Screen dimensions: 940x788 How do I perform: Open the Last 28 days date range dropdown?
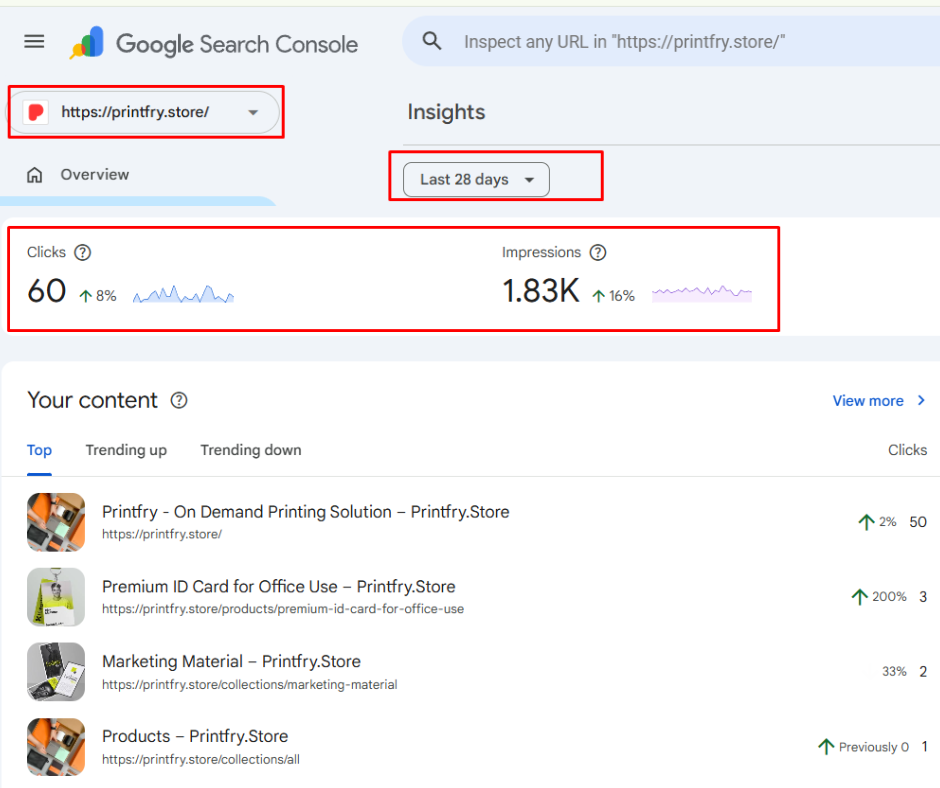point(474,179)
